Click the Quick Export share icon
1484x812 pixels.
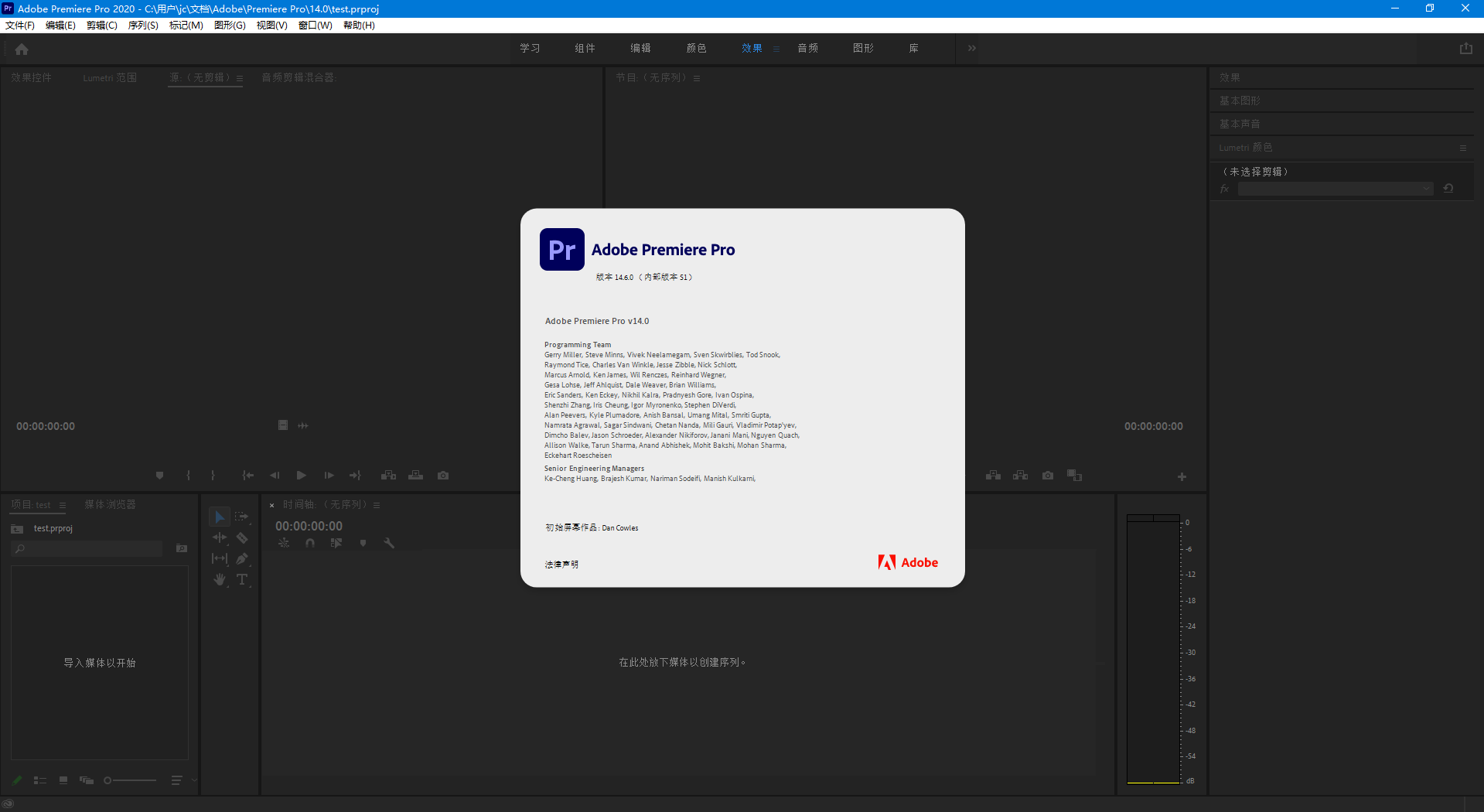[1465, 49]
